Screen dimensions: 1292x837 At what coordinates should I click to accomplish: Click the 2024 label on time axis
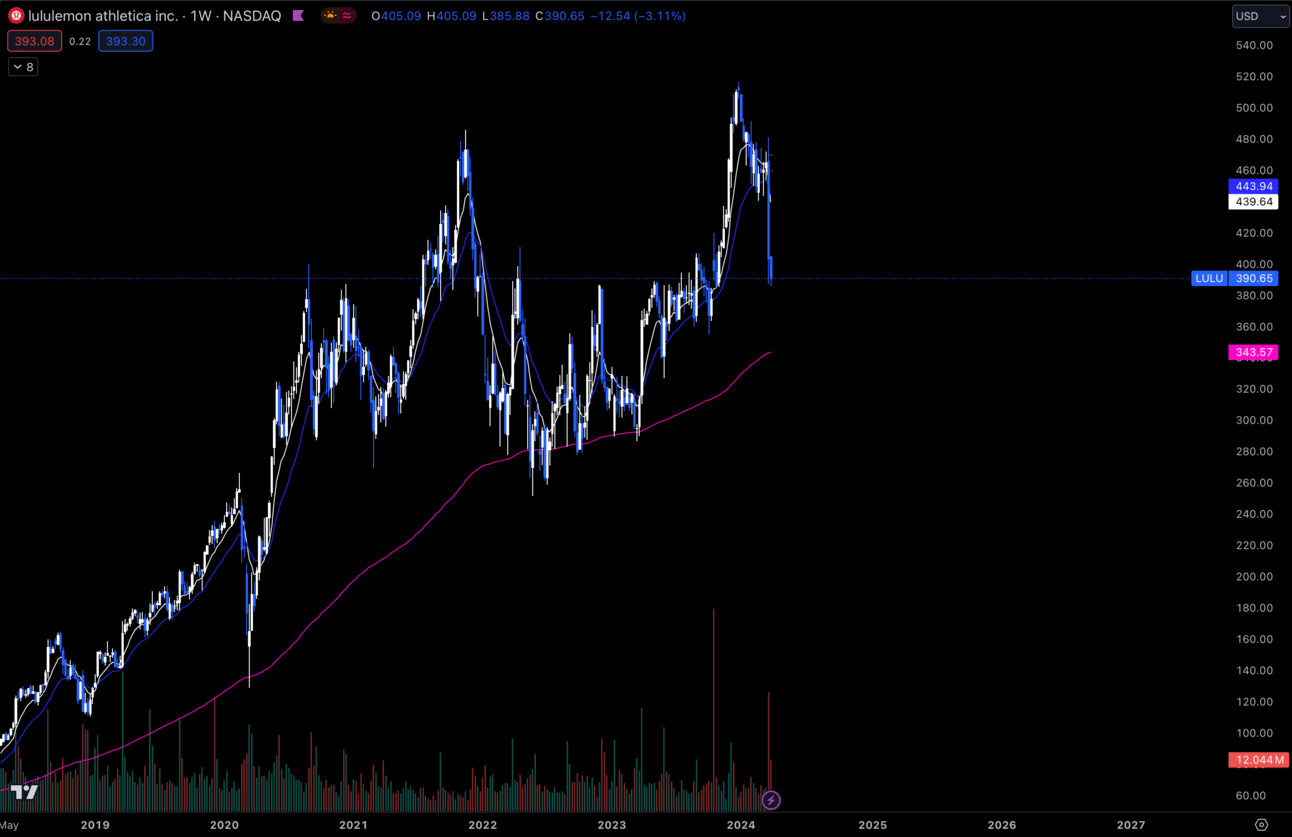point(741,825)
